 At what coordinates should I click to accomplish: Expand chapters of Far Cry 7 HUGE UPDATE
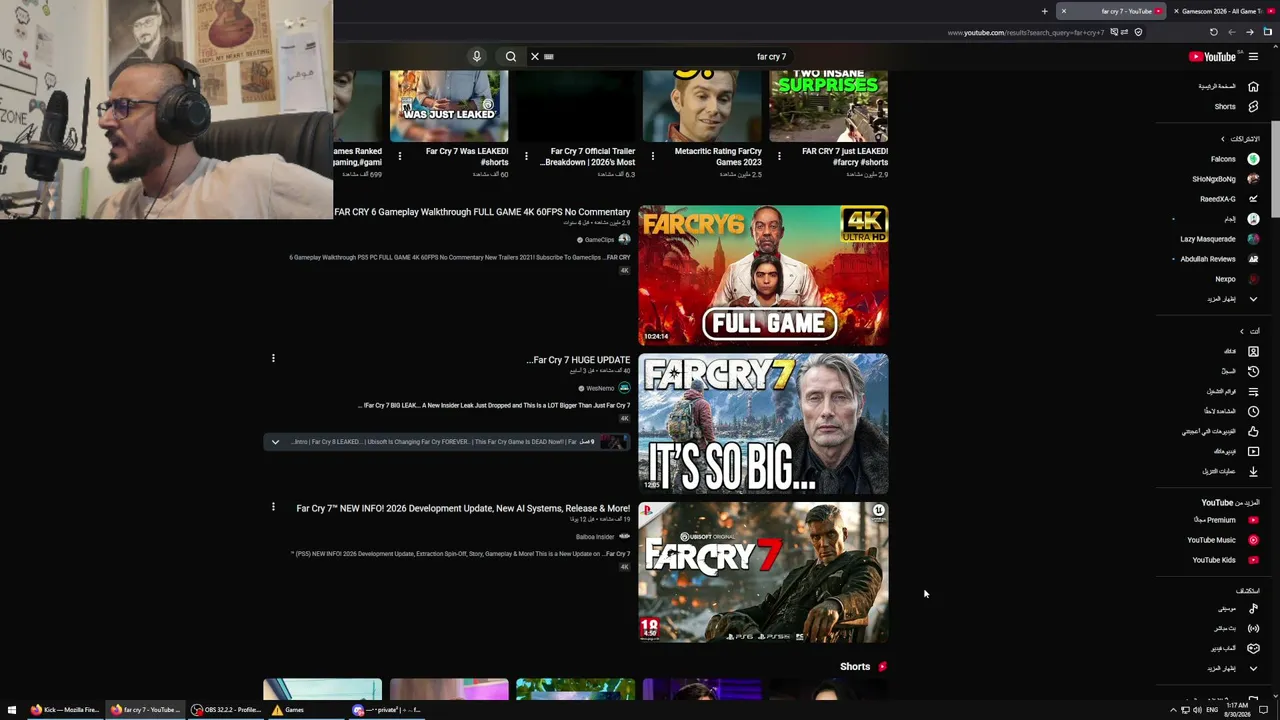click(275, 442)
